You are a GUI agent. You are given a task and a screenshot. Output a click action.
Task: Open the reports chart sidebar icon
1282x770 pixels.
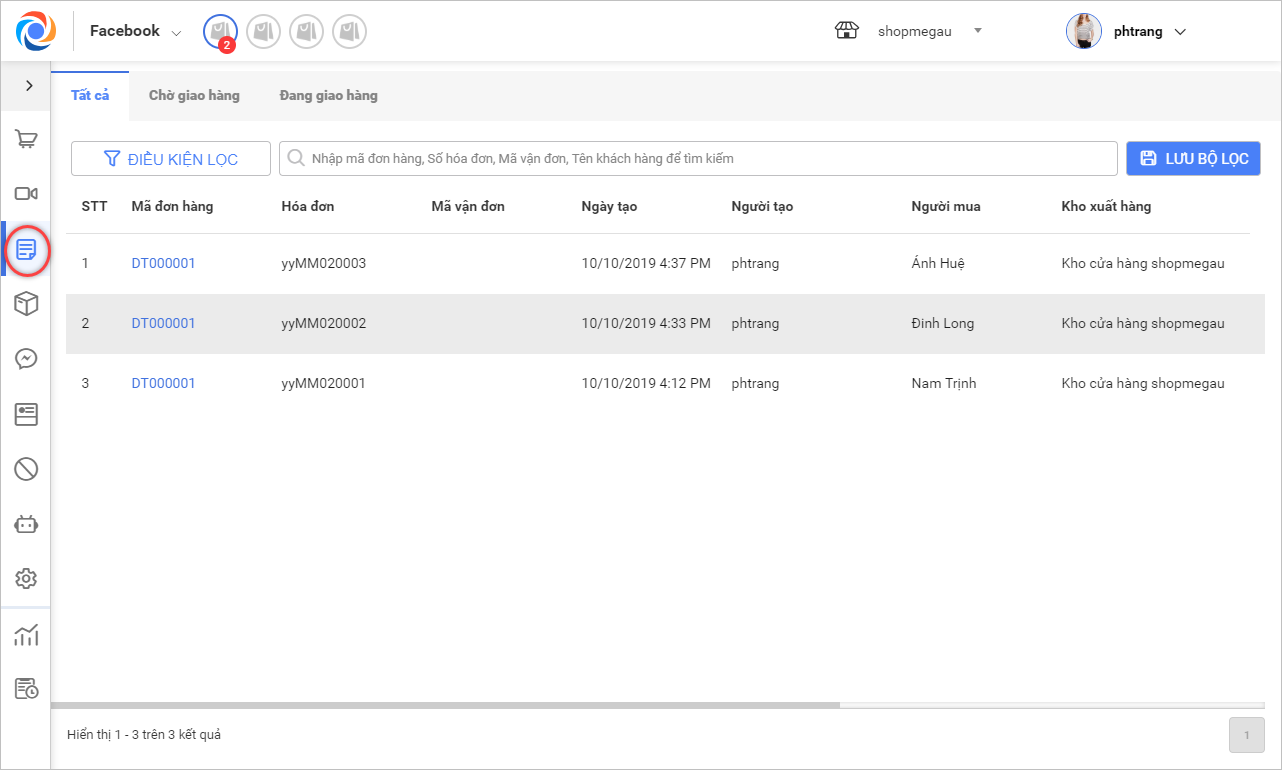click(26, 634)
